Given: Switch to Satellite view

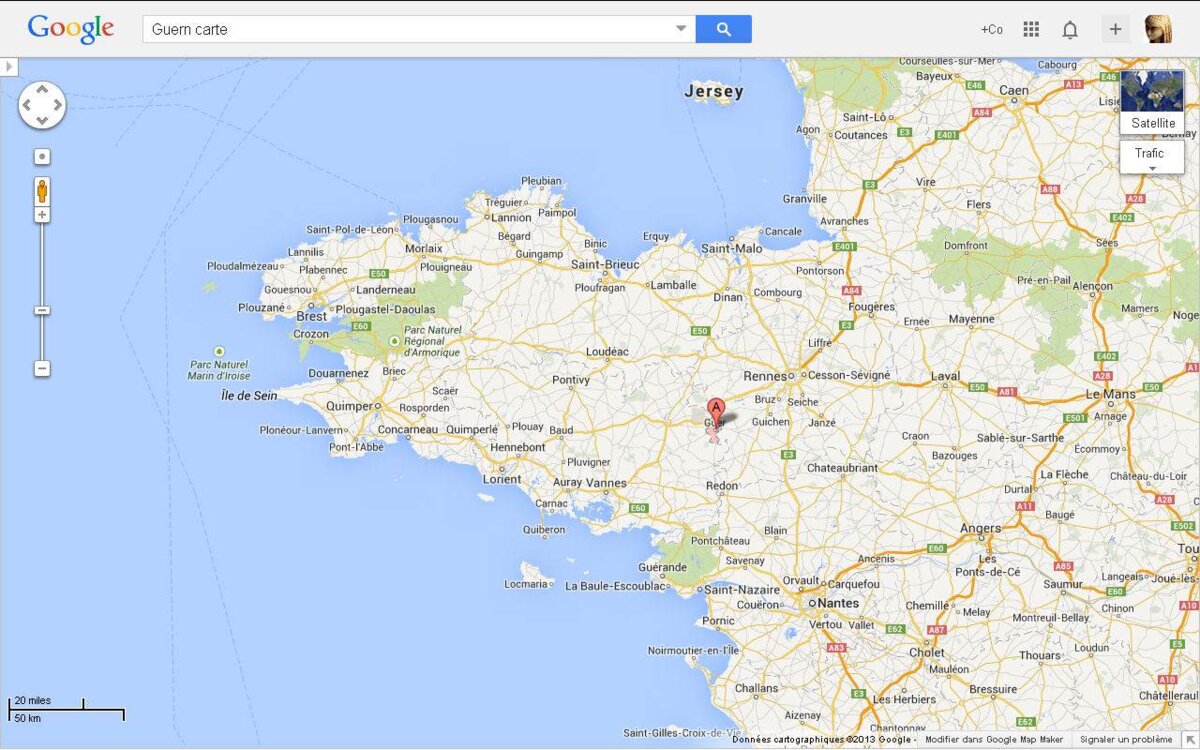Looking at the screenshot, I should pyautogui.click(x=1152, y=102).
